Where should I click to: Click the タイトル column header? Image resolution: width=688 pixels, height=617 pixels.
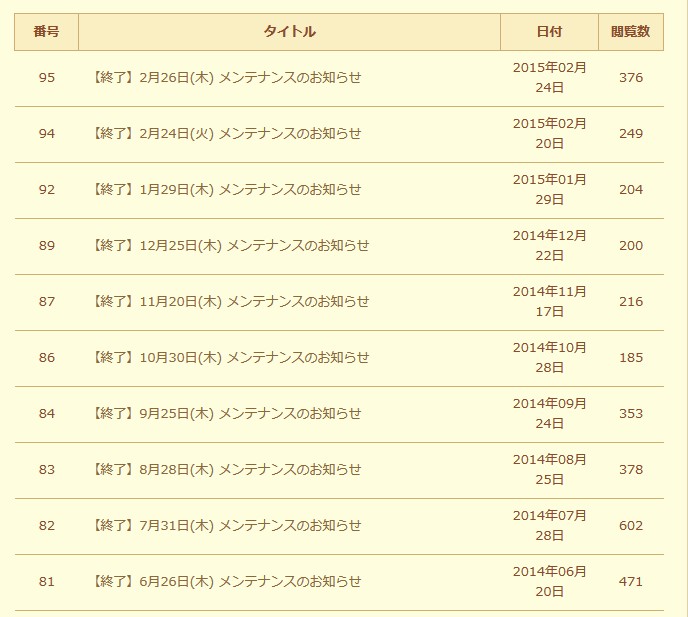tap(289, 32)
